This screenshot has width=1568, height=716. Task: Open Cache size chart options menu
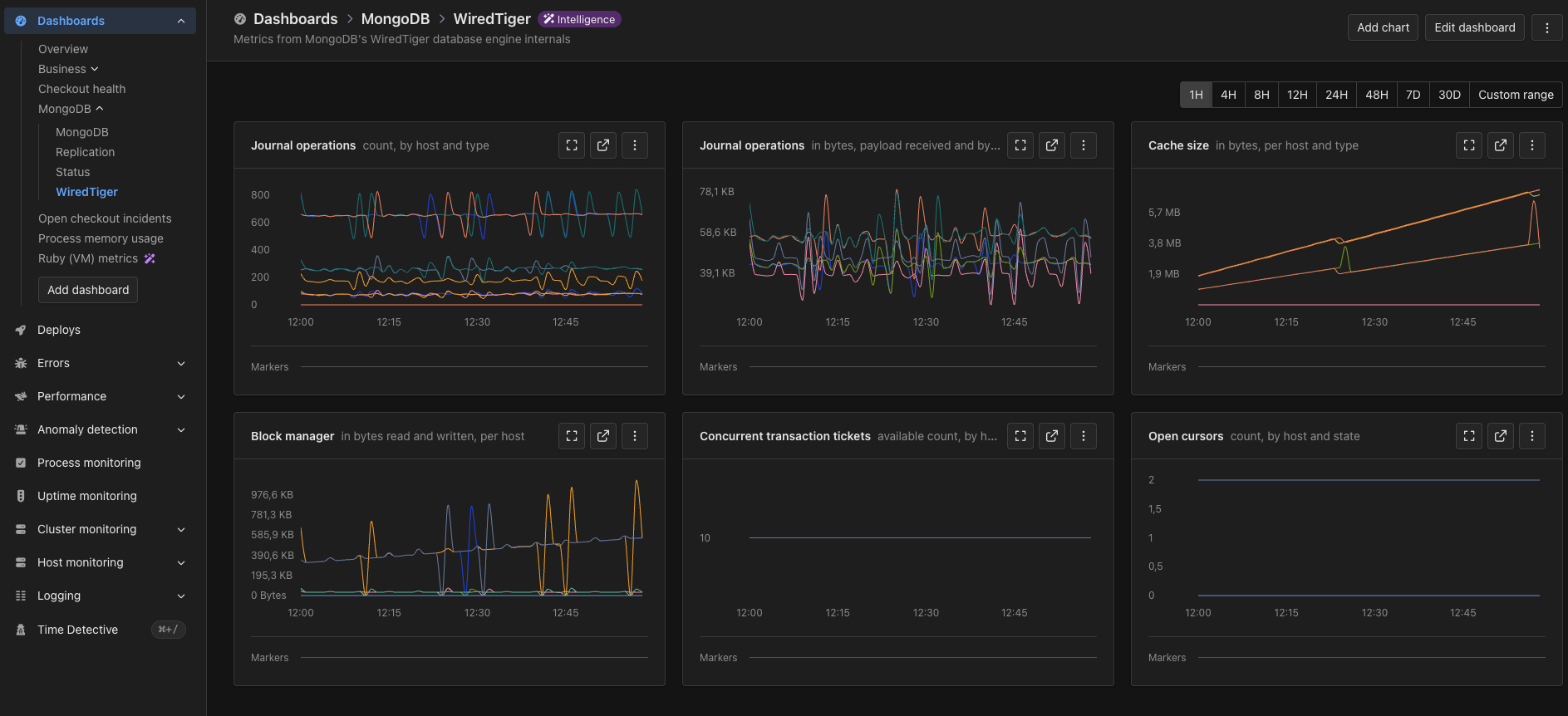pyautogui.click(x=1532, y=145)
